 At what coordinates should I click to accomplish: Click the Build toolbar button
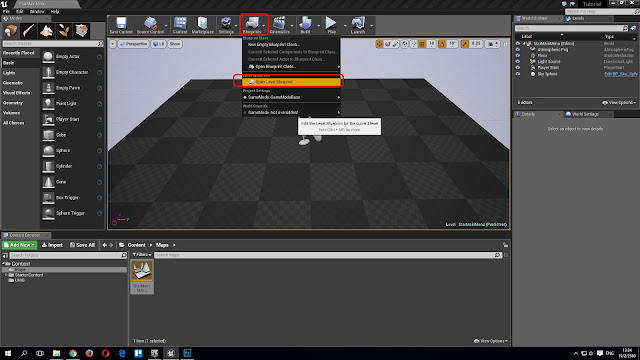[x=305, y=25]
